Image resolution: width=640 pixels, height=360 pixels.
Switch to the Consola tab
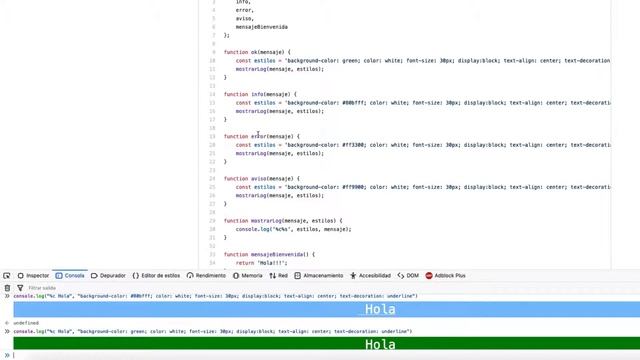70,276
